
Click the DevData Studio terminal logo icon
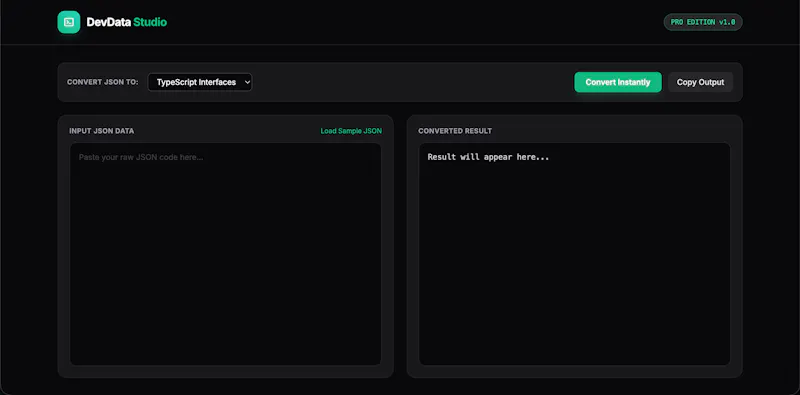point(68,22)
